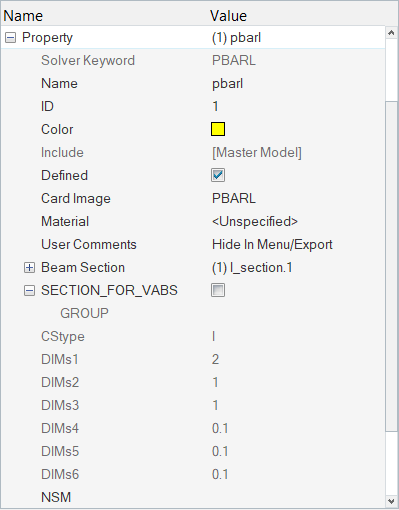
Task: Collapse the Property tree node
Action: 10,38
